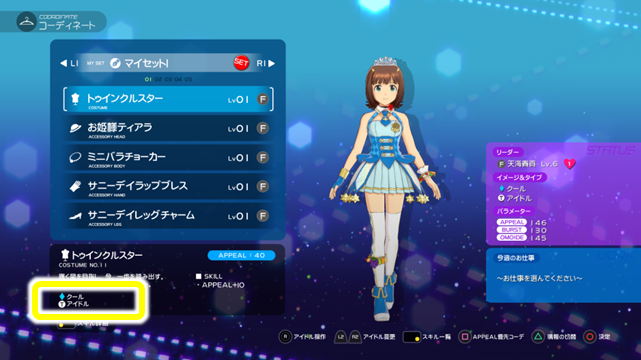The image size is (641, 360).
Task: Click the set page indicator 01 02 03 04 05
Action: pyautogui.click(x=168, y=79)
